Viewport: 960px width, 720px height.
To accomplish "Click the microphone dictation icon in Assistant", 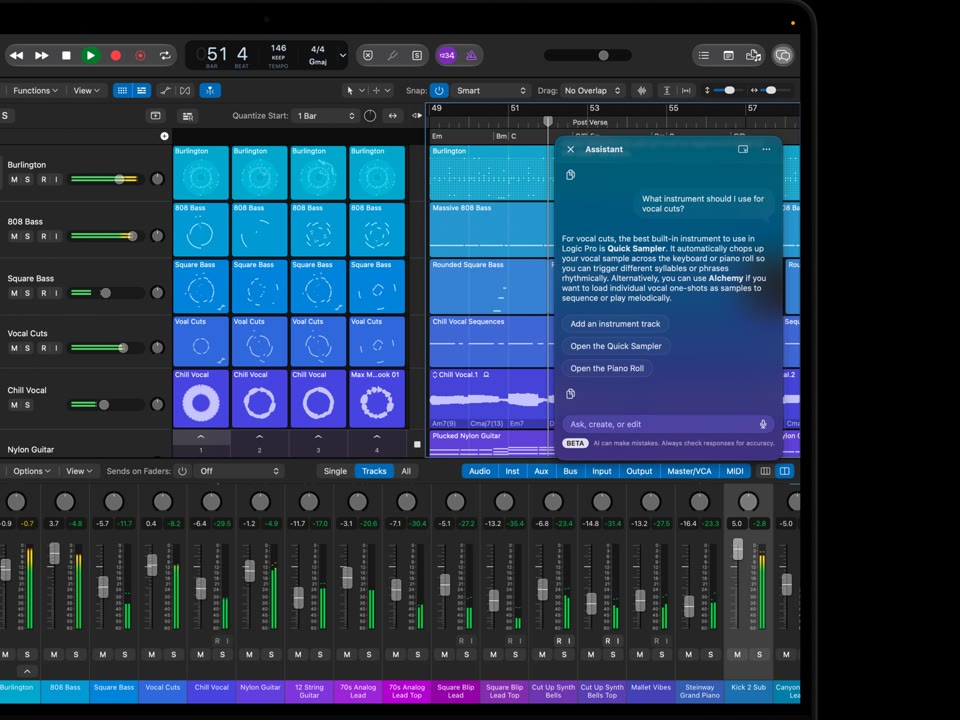I will [763, 424].
